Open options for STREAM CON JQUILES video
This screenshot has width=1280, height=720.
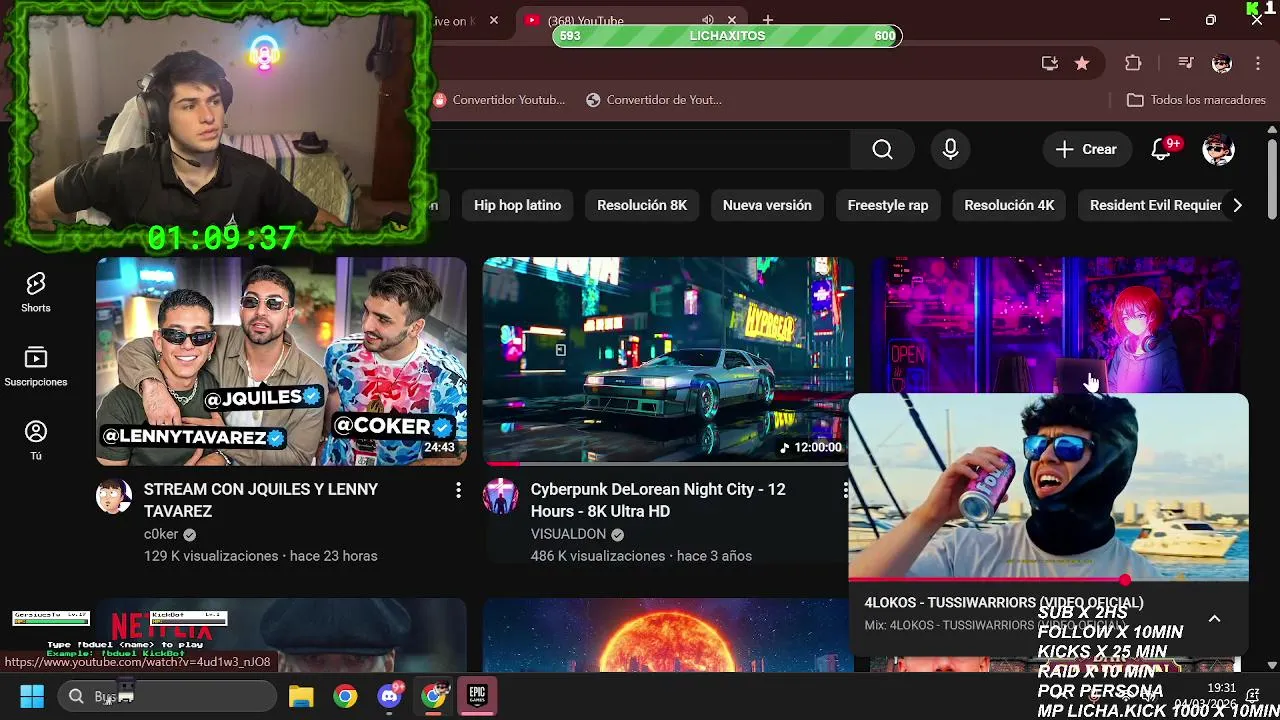(458, 490)
